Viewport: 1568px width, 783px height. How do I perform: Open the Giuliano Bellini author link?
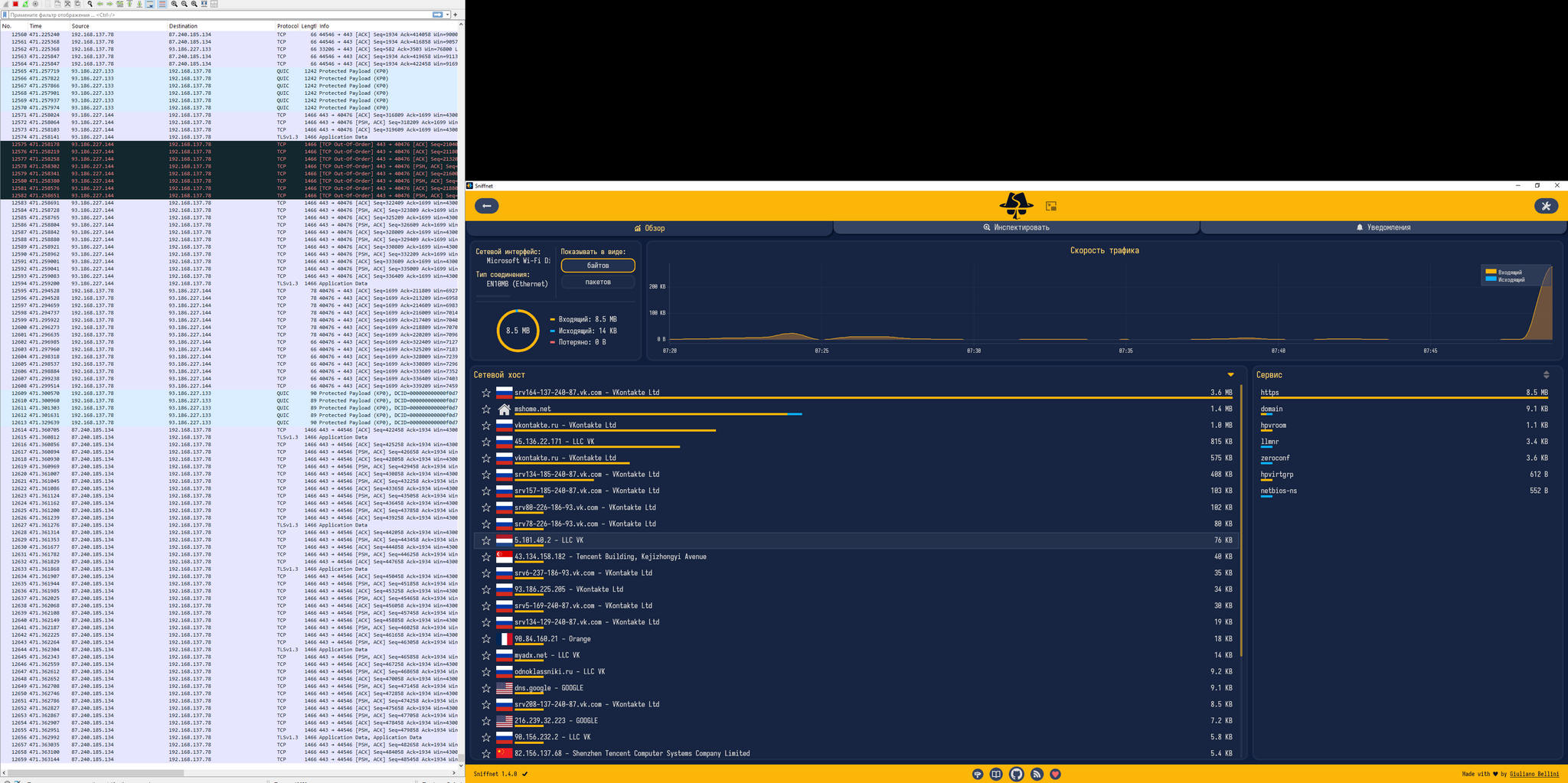1534,774
